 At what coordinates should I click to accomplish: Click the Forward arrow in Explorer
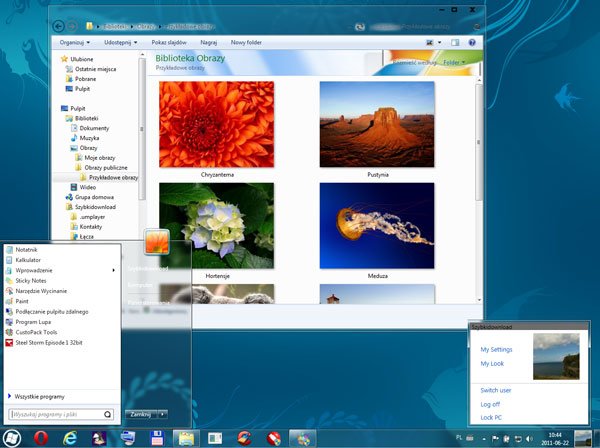point(71,26)
